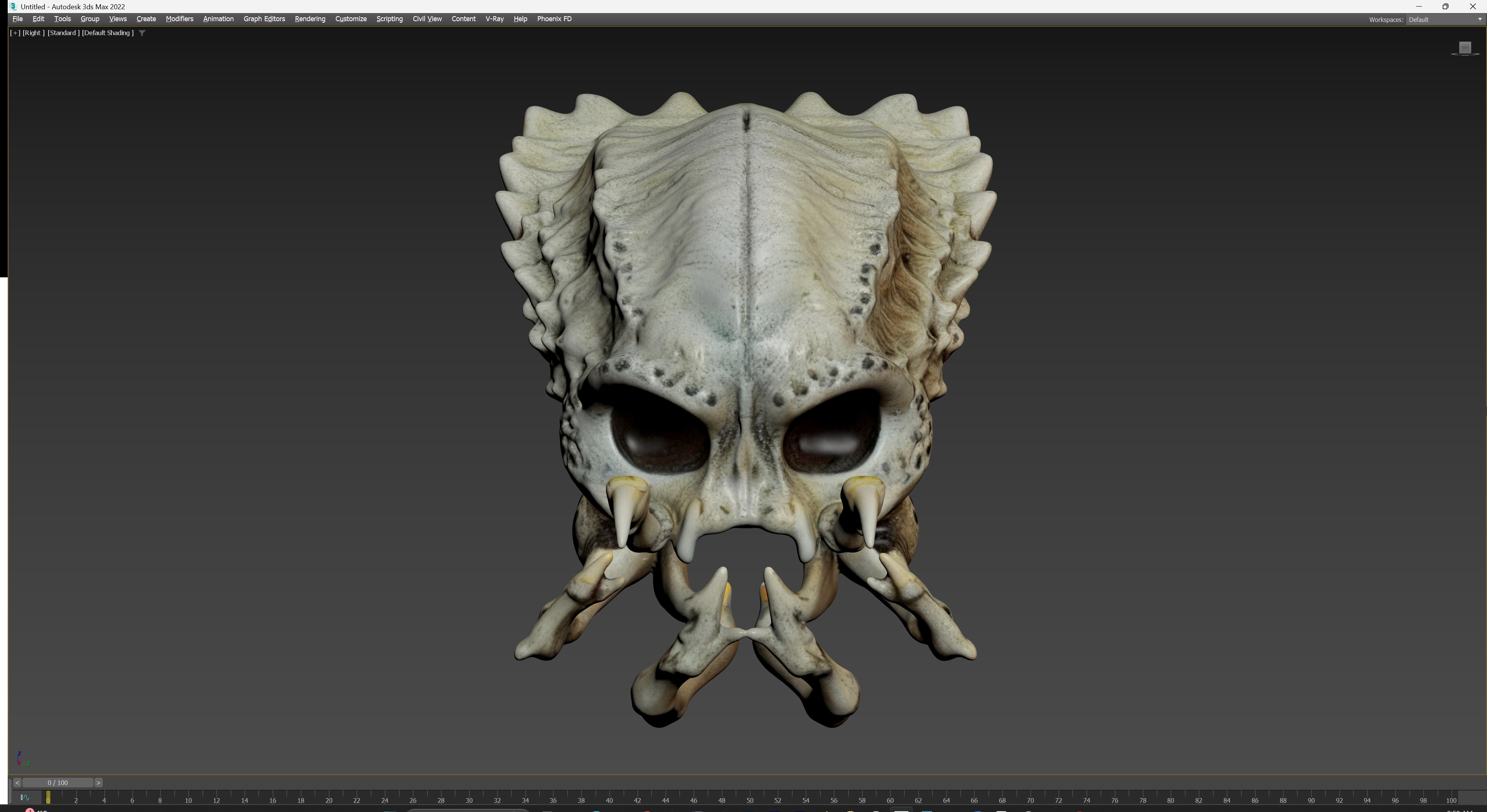This screenshot has height=812, width=1487.
Task: Click the 3ds Max application icon
Action: (x=13, y=6)
